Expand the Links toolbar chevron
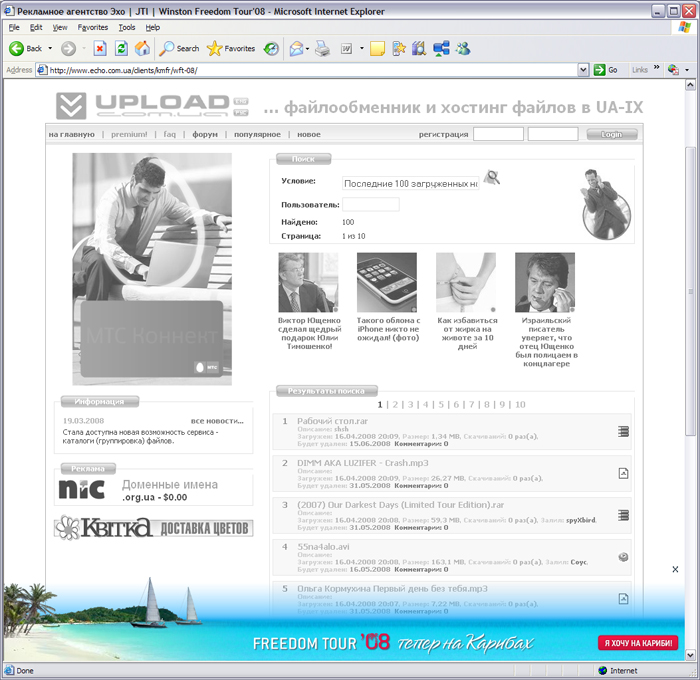Viewport: 700px width, 680px height. click(656, 68)
